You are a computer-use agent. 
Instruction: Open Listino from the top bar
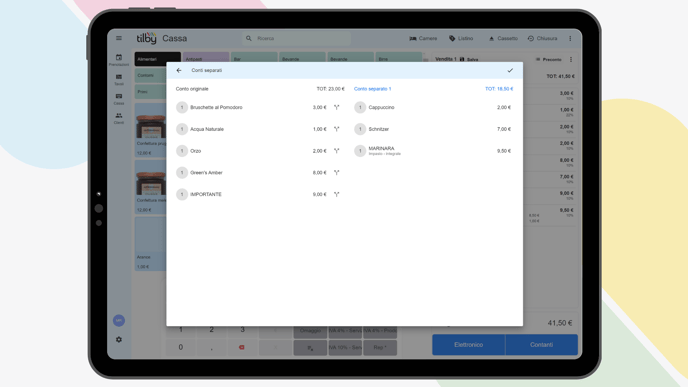pos(461,38)
